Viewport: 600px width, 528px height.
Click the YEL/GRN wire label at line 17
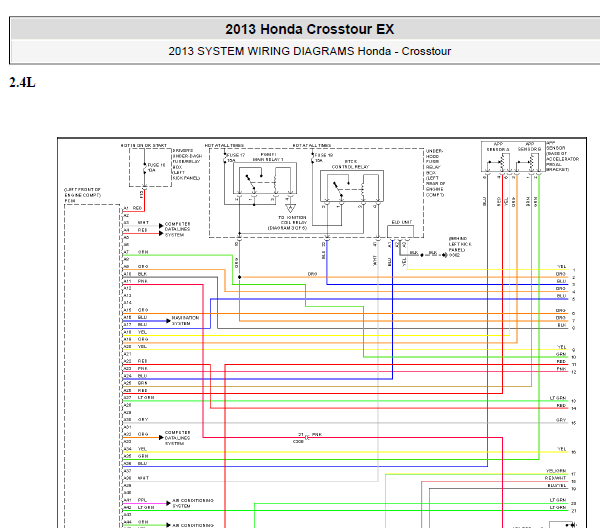coord(556,471)
